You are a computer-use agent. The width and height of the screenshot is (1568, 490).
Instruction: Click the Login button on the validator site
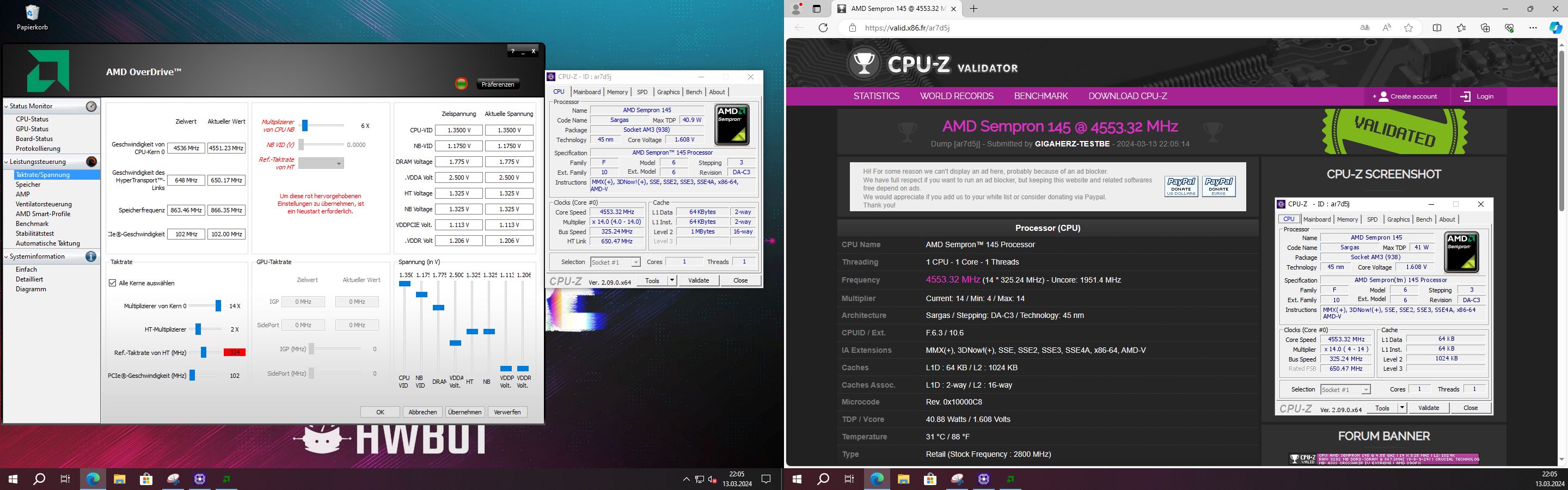(x=1477, y=96)
